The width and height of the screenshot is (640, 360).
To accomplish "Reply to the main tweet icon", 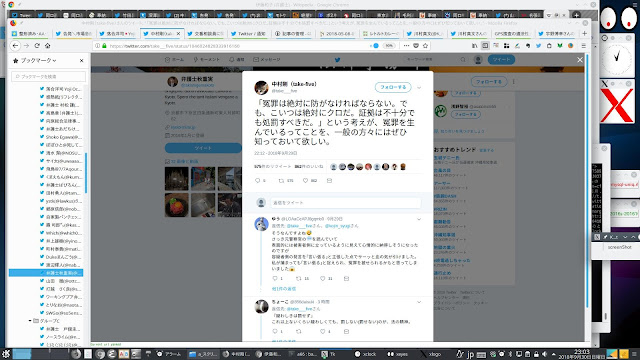I will 258,180.
